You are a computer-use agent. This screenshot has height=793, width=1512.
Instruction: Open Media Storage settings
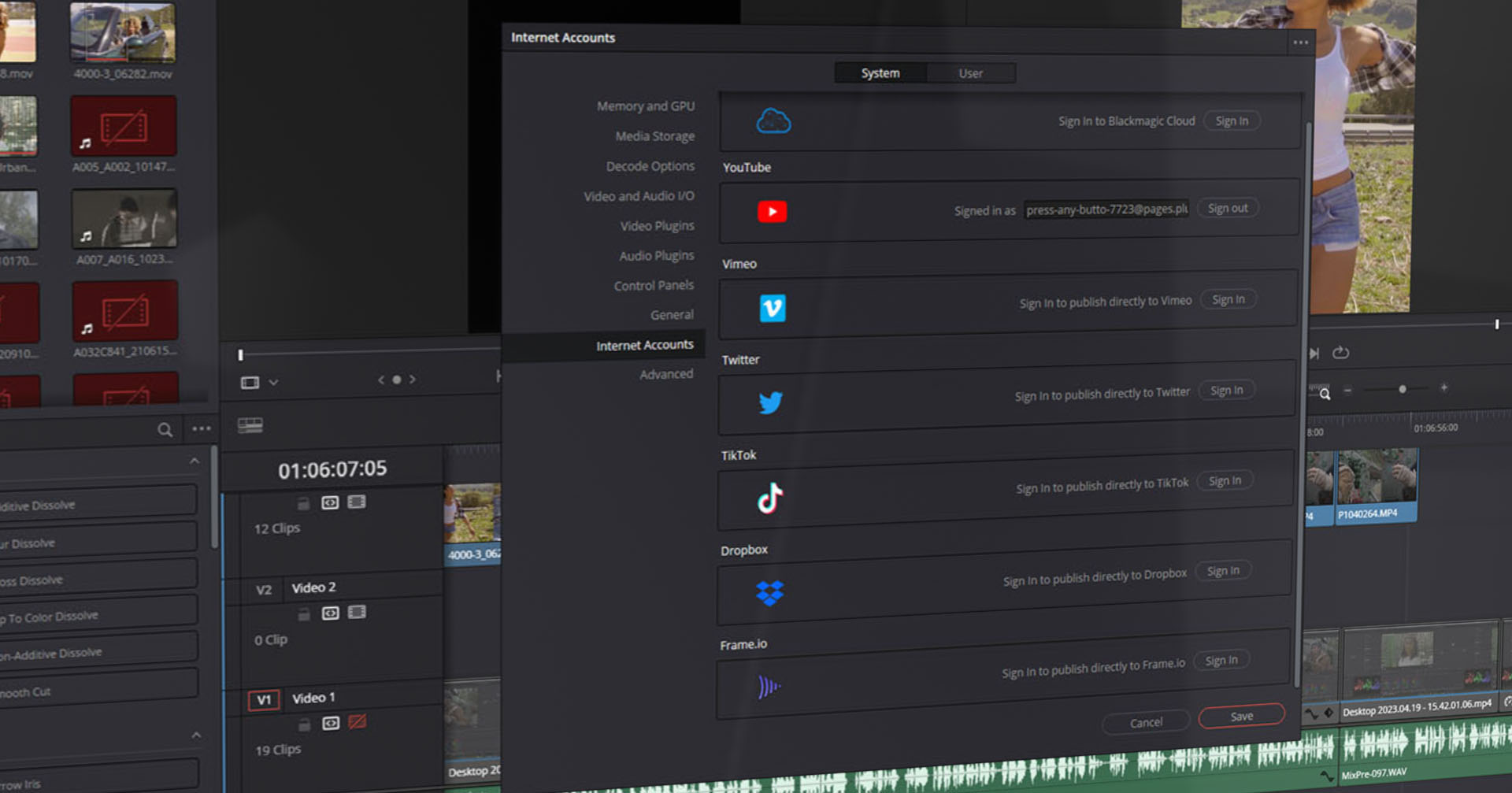pyautogui.click(x=655, y=136)
